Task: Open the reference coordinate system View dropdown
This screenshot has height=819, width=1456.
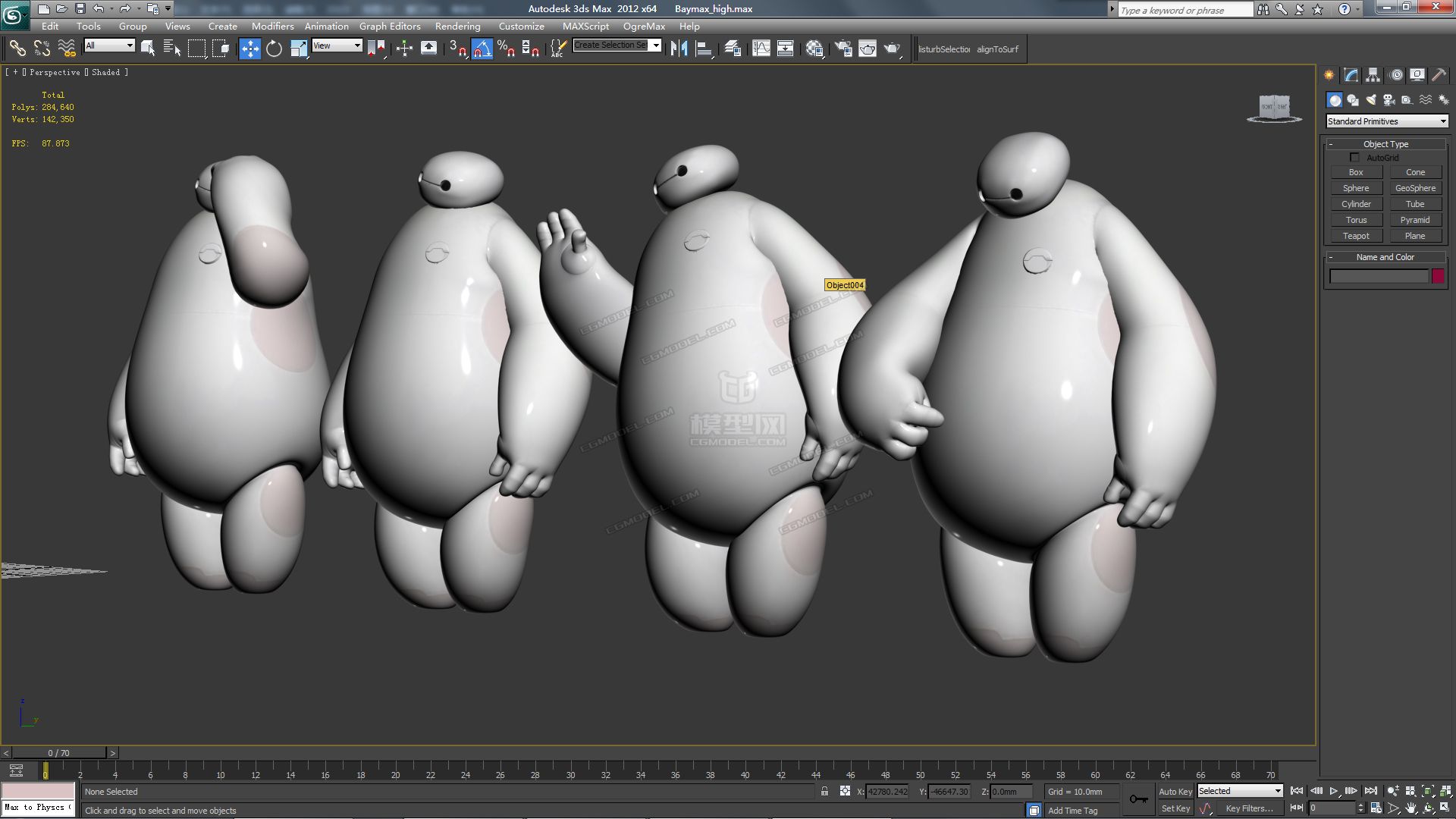Action: [x=337, y=45]
